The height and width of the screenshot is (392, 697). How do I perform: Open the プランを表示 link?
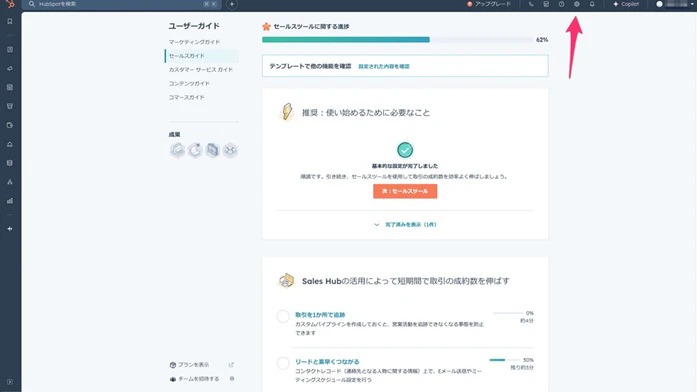click(193, 365)
